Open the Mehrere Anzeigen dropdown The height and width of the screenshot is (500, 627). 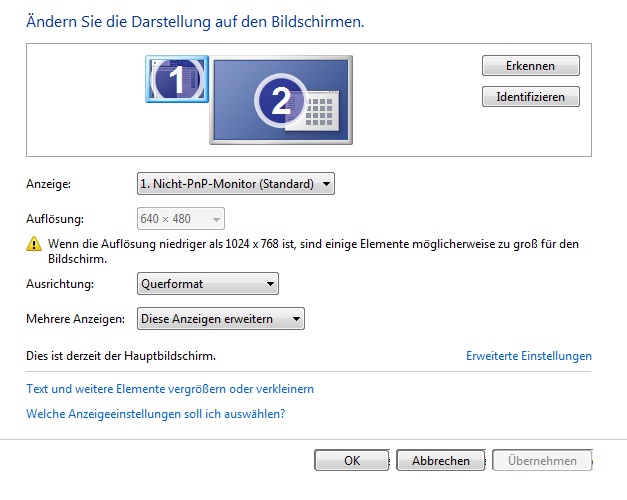221,319
